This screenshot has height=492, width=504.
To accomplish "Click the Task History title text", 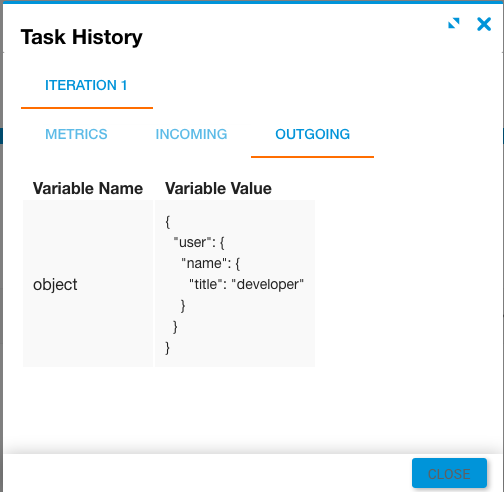I will pos(82,37).
